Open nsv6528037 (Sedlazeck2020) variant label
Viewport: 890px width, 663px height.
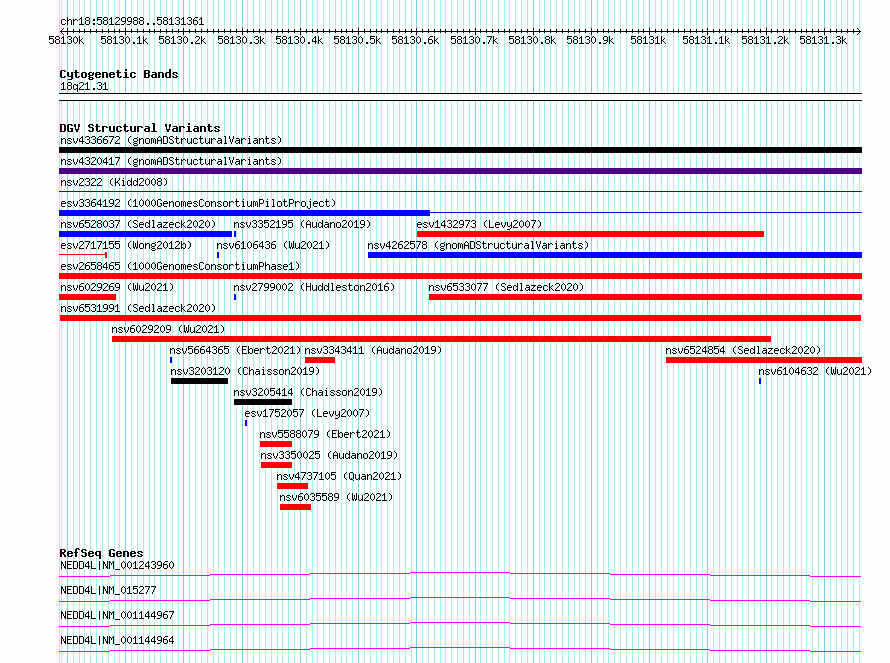click(138, 224)
